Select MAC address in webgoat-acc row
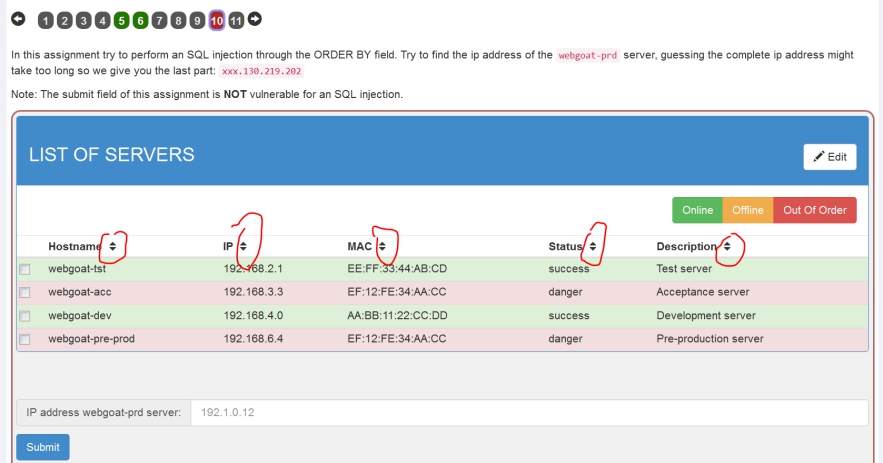 (x=396, y=292)
